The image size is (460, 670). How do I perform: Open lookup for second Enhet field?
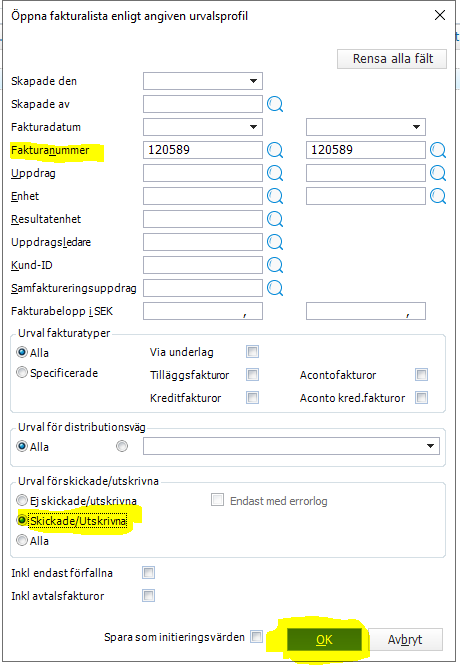(438, 196)
